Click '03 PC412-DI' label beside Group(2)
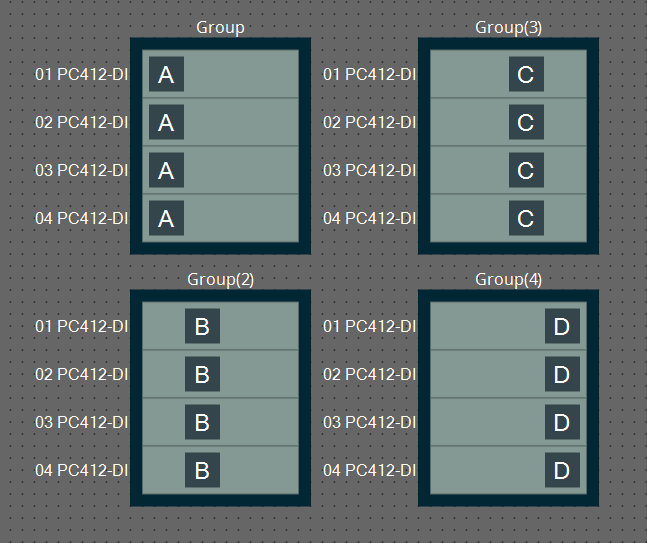647x543 pixels. (x=81, y=422)
